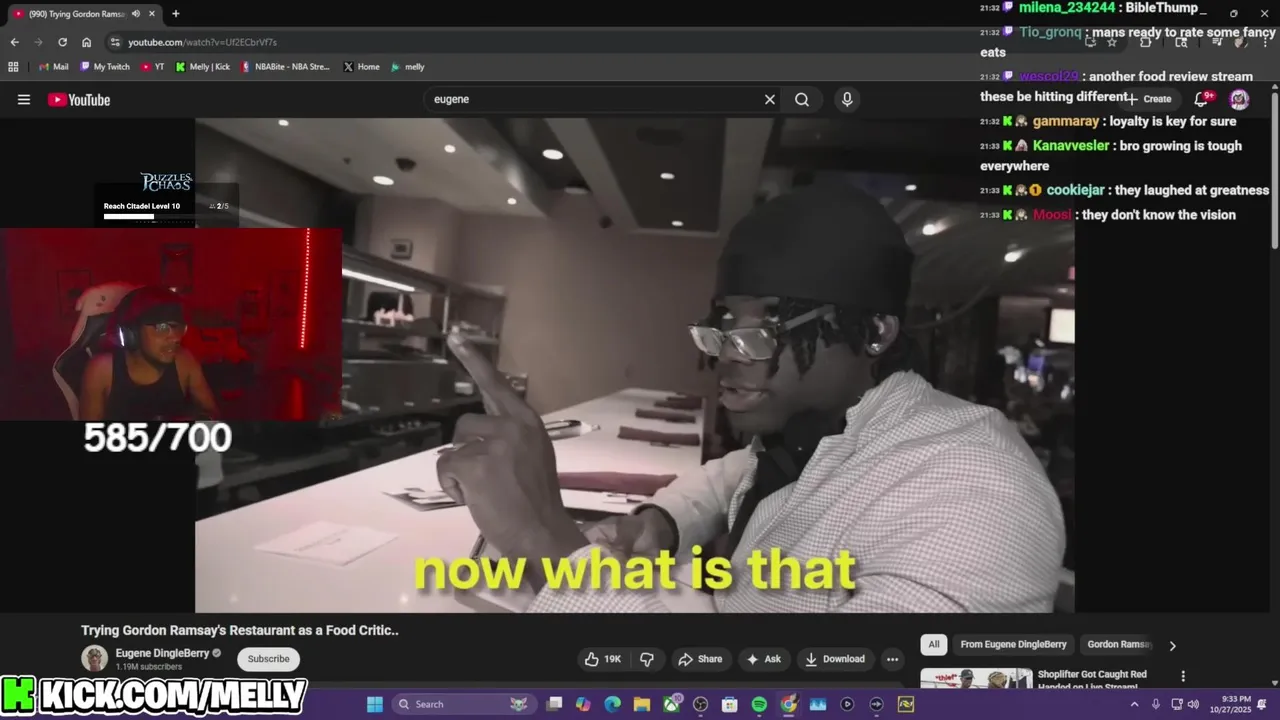1280x720 pixels.
Task: Open Task View on the taskbar
Action: (x=554, y=704)
